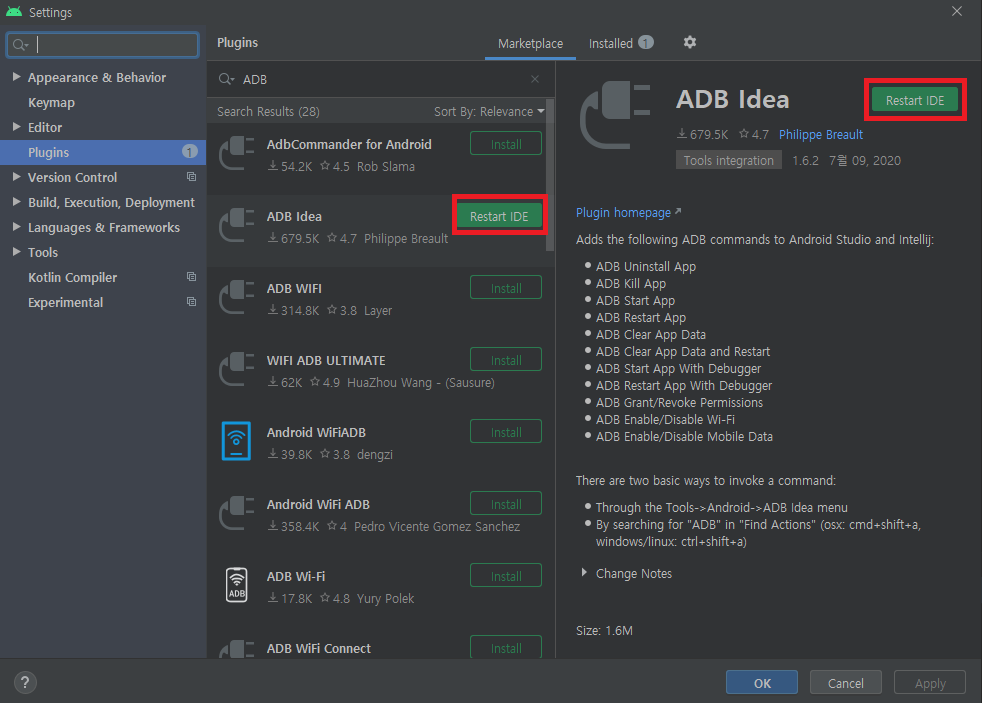Click the plugin search magnifier icon
982x703 pixels.
[x=226, y=79]
